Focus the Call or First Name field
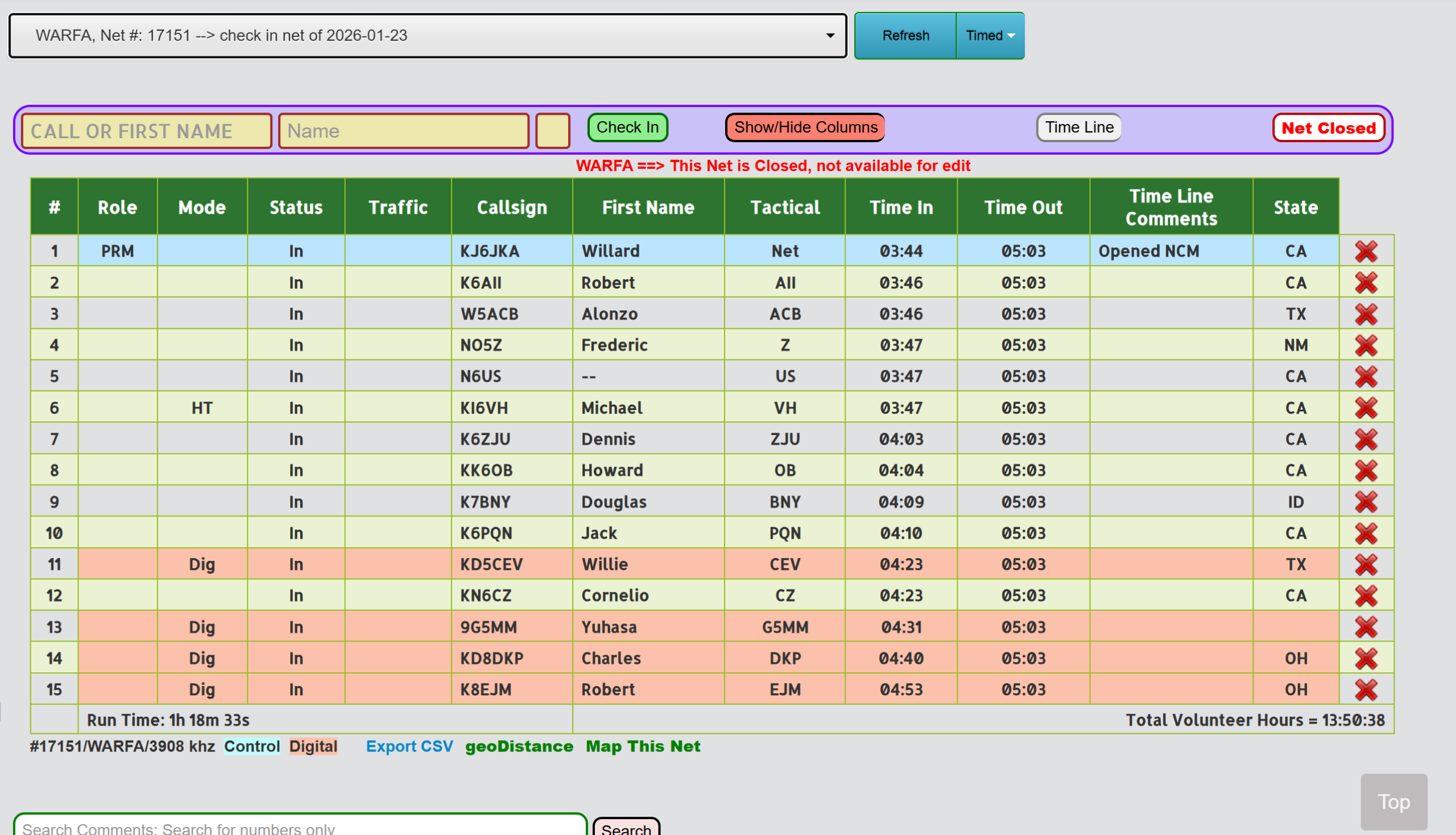Viewport: 1456px width, 835px height. (x=146, y=131)
